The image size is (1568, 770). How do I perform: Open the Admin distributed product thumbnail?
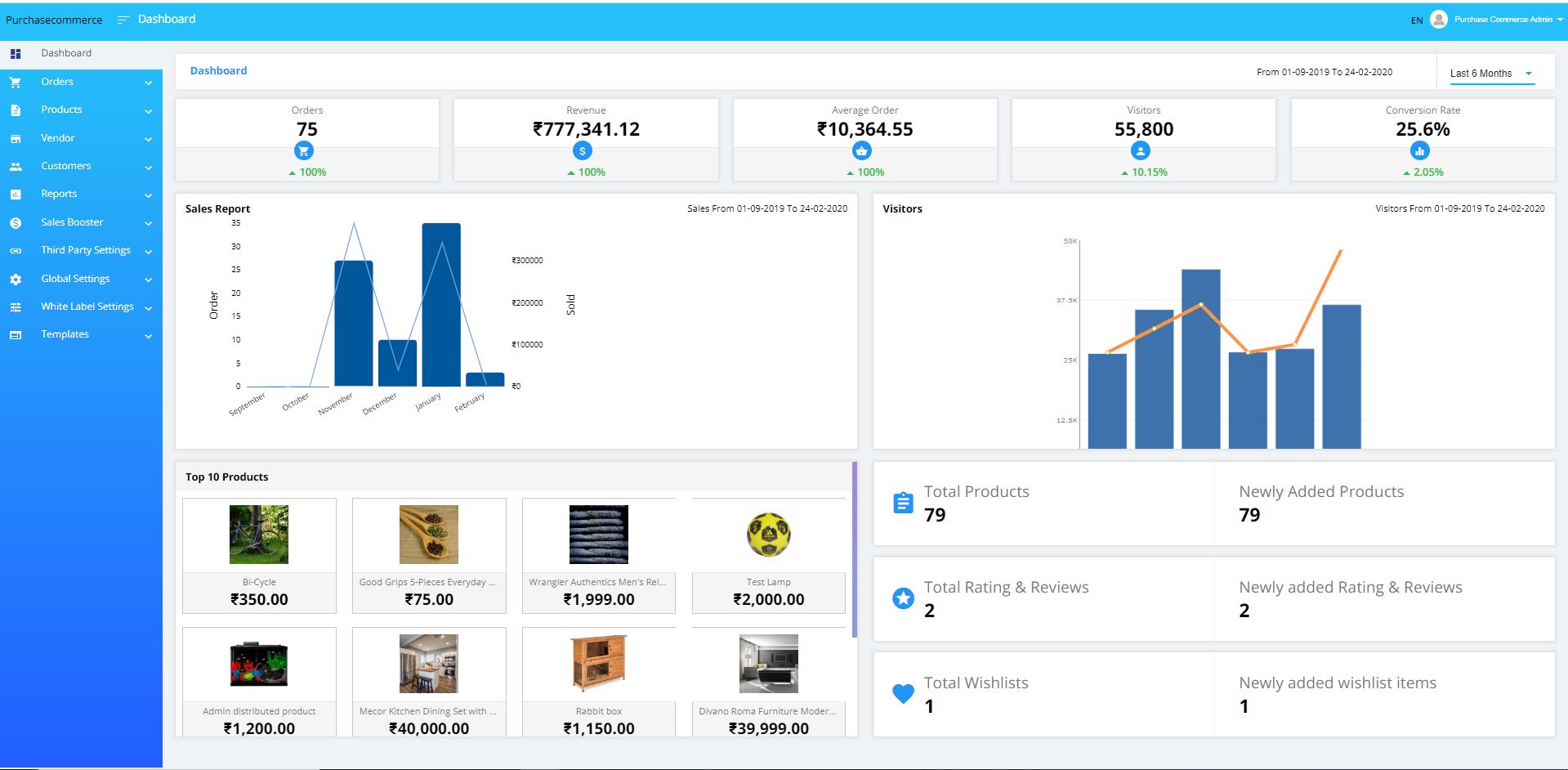(259, 664)
